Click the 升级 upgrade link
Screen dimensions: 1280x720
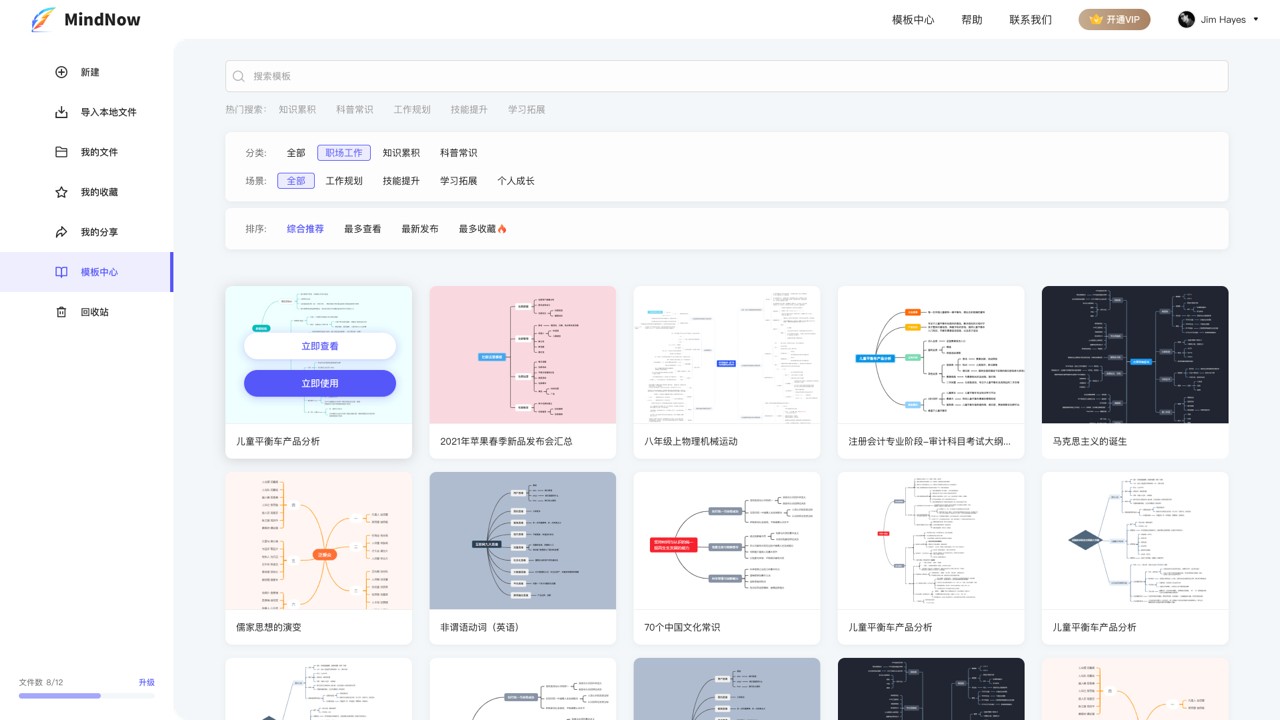tap(147, 682)
